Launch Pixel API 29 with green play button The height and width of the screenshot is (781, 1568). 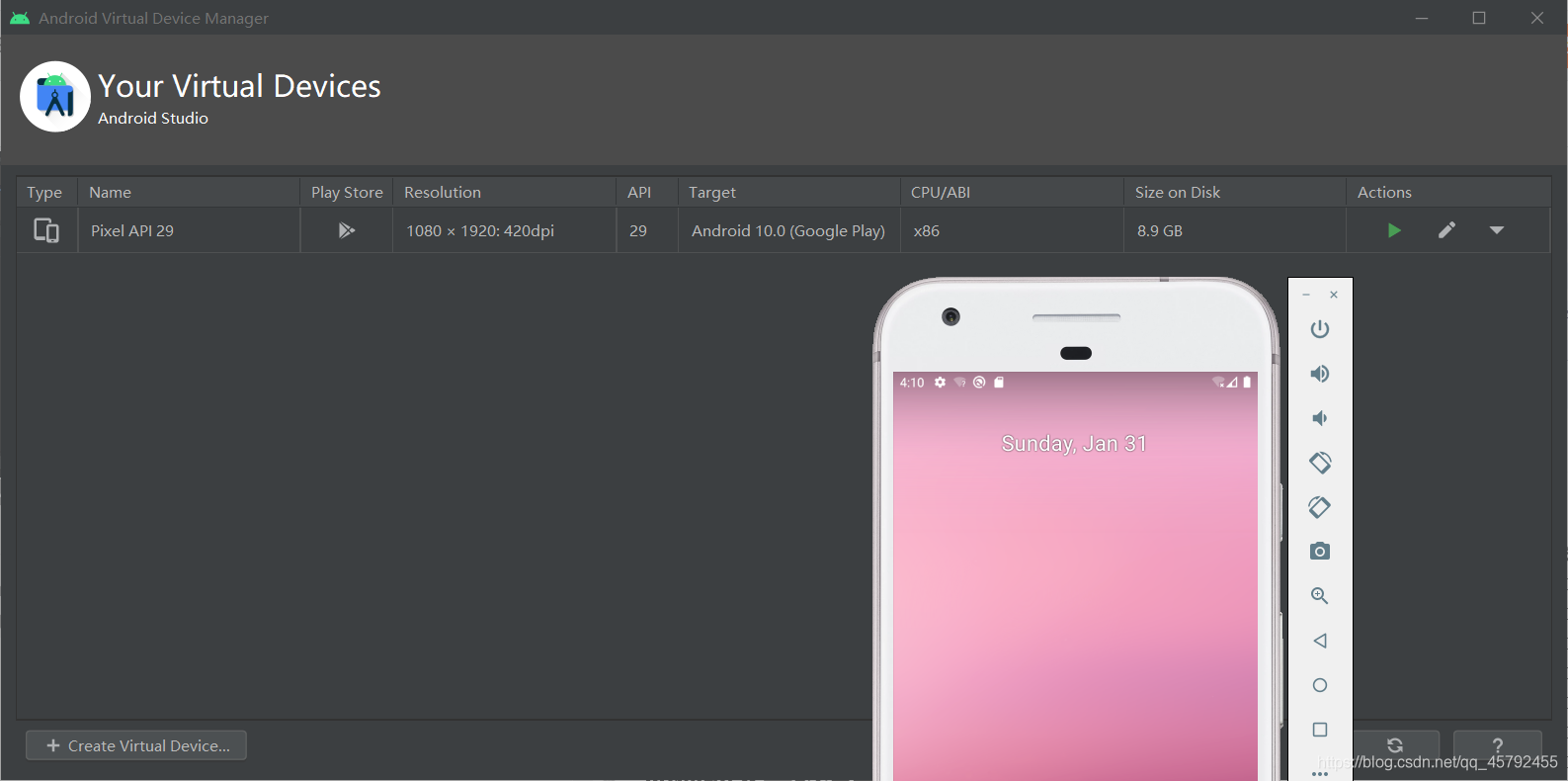click(1394, 230)
